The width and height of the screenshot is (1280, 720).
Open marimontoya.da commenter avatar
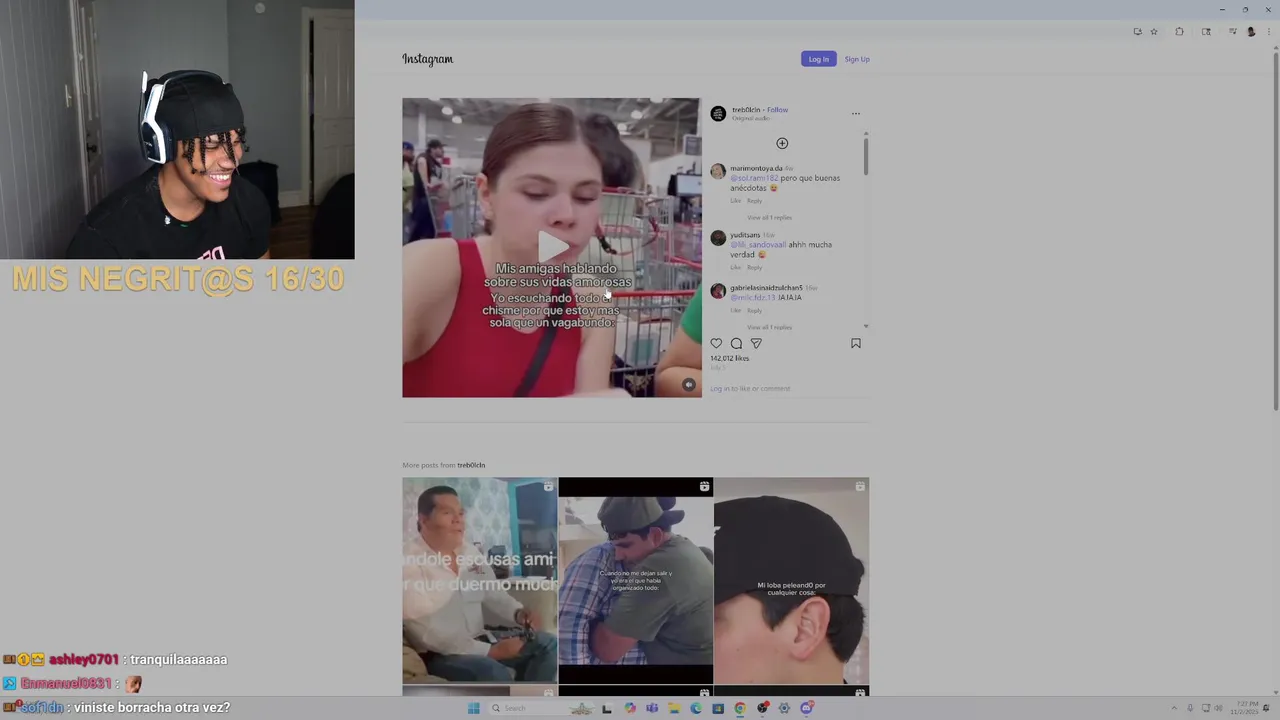pos(717,171)
